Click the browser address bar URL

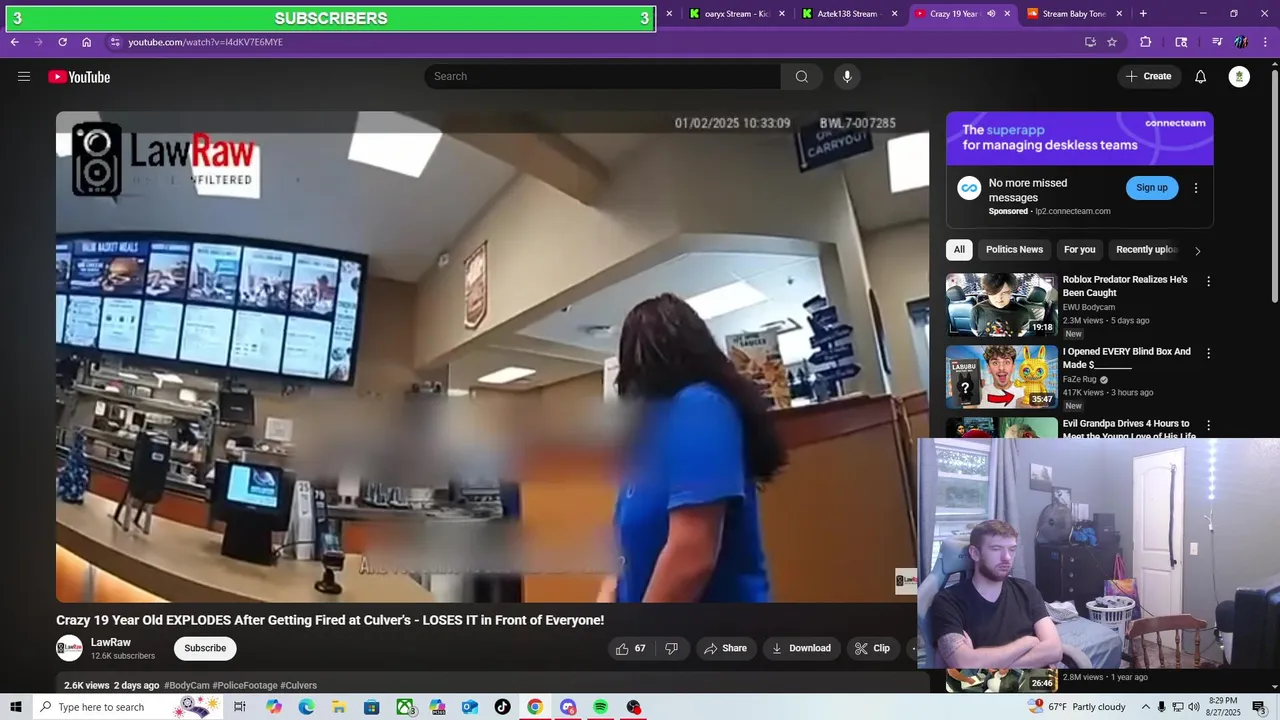(x=206, y=42)
